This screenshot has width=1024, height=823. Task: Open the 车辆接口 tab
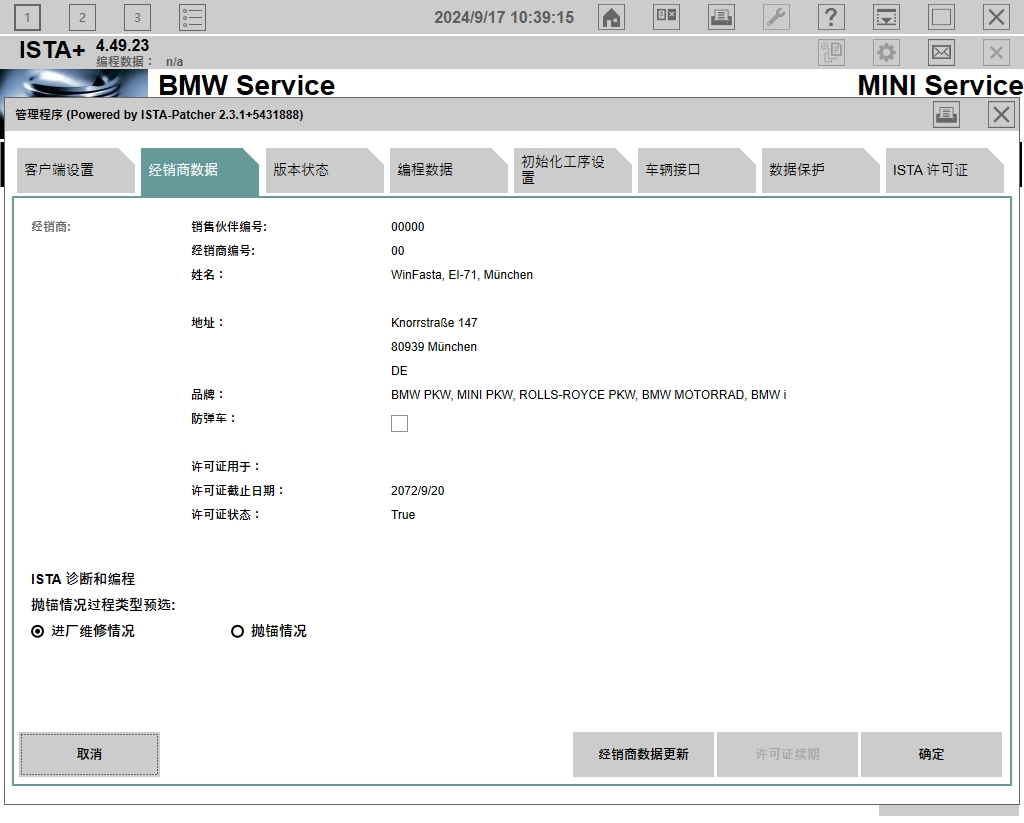pyautogui.click(x=696, y=170)
